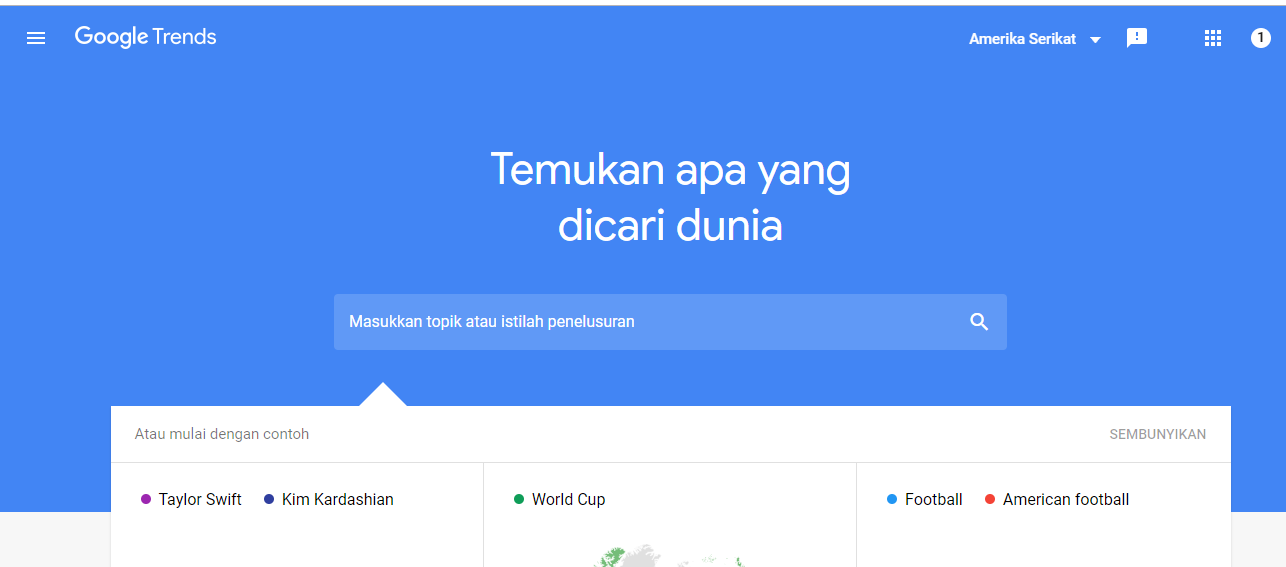
Task: Click the purple Taylor Swift dot
Action: pyautogui.click(x=146, y=499)
